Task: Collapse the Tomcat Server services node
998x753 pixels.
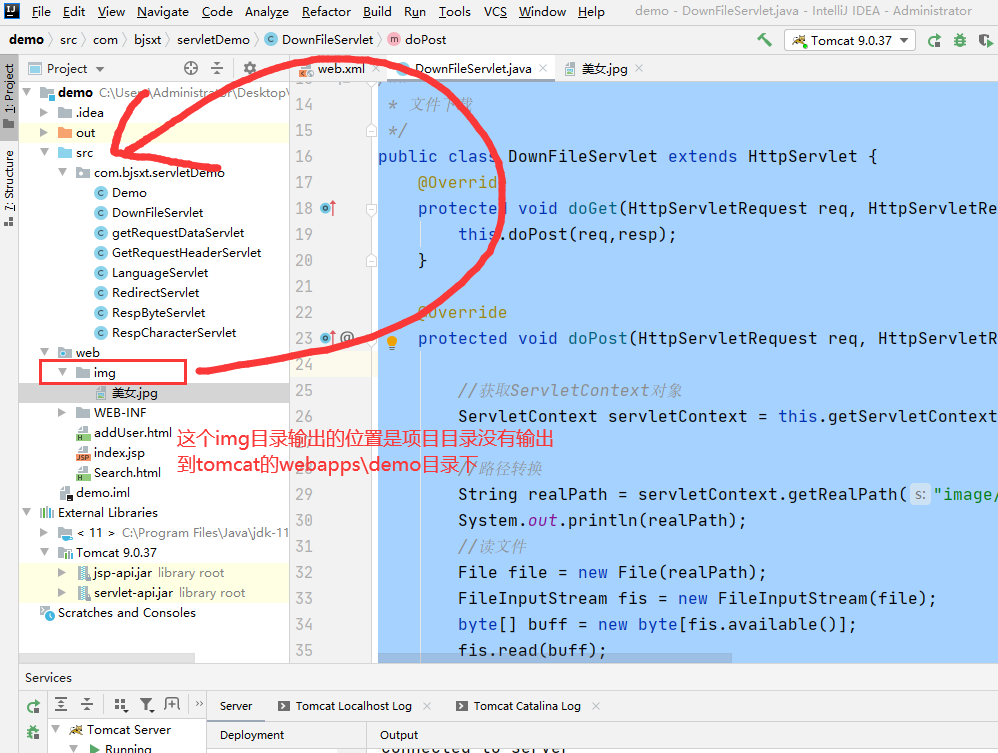Action: coord(55,729)
